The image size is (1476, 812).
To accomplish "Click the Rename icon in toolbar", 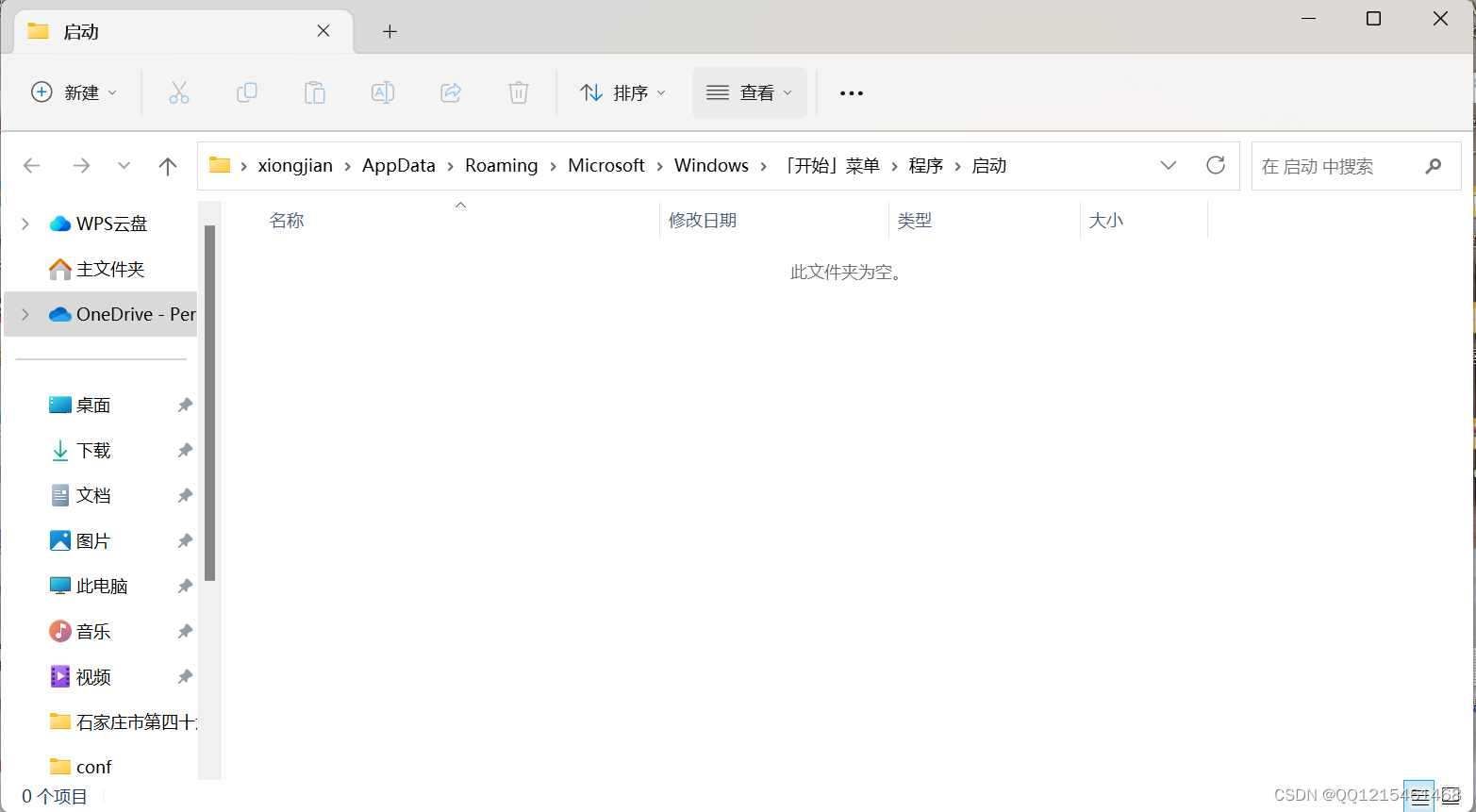I will pos(383,92).
